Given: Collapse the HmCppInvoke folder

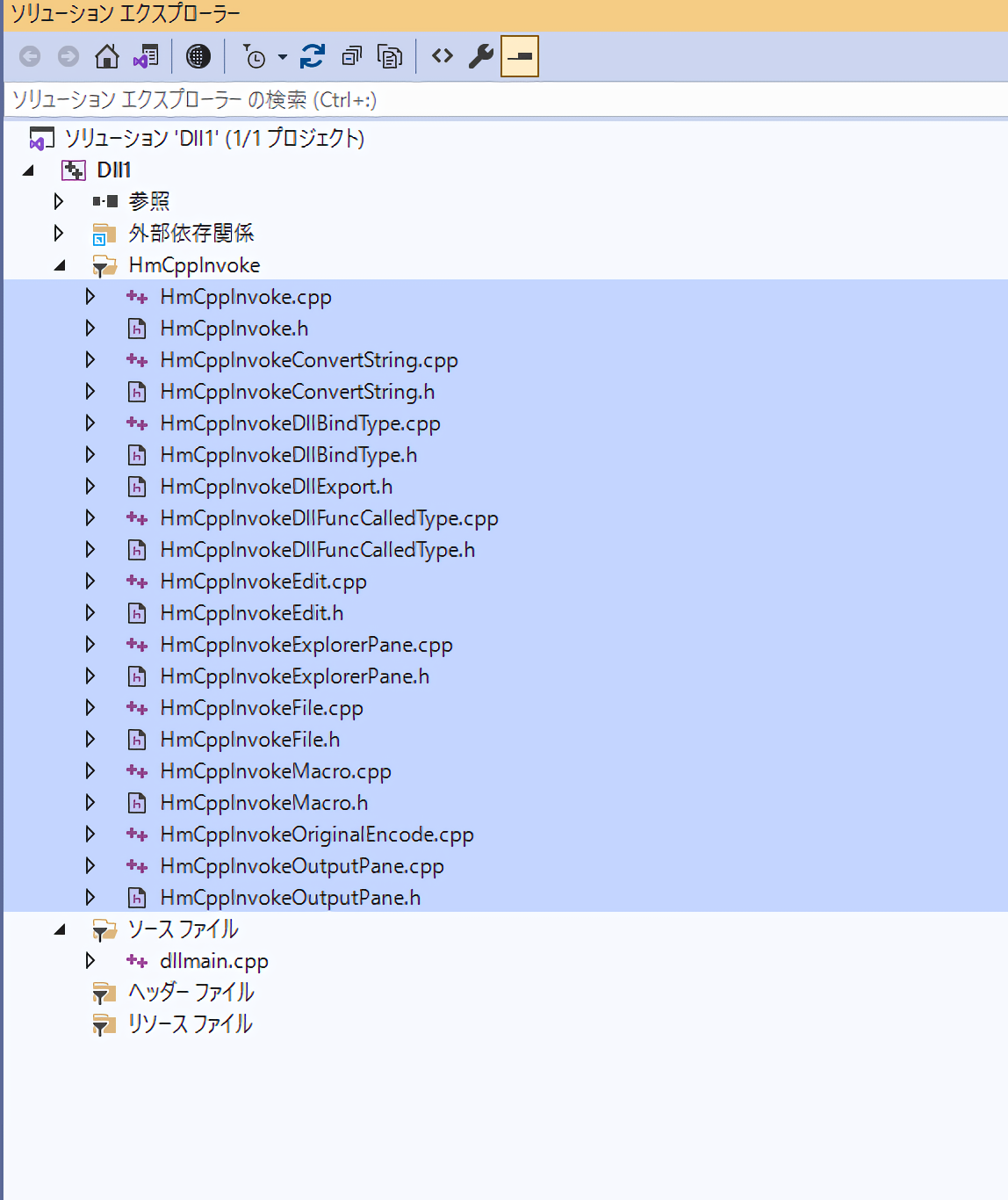Looking at the screenshot, I should coord(60,265).
